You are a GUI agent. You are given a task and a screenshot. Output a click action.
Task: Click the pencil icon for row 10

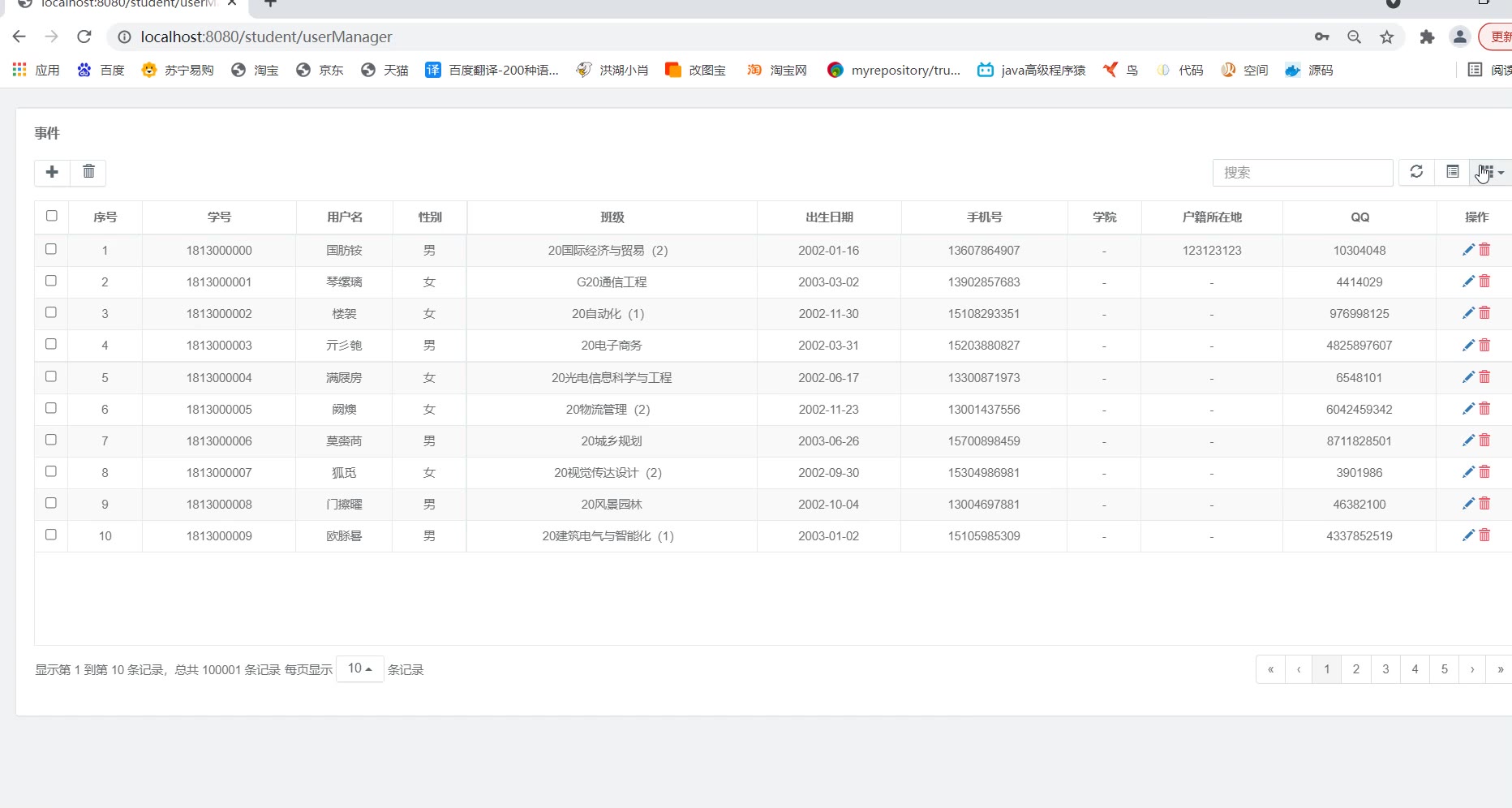[1467, 535]
